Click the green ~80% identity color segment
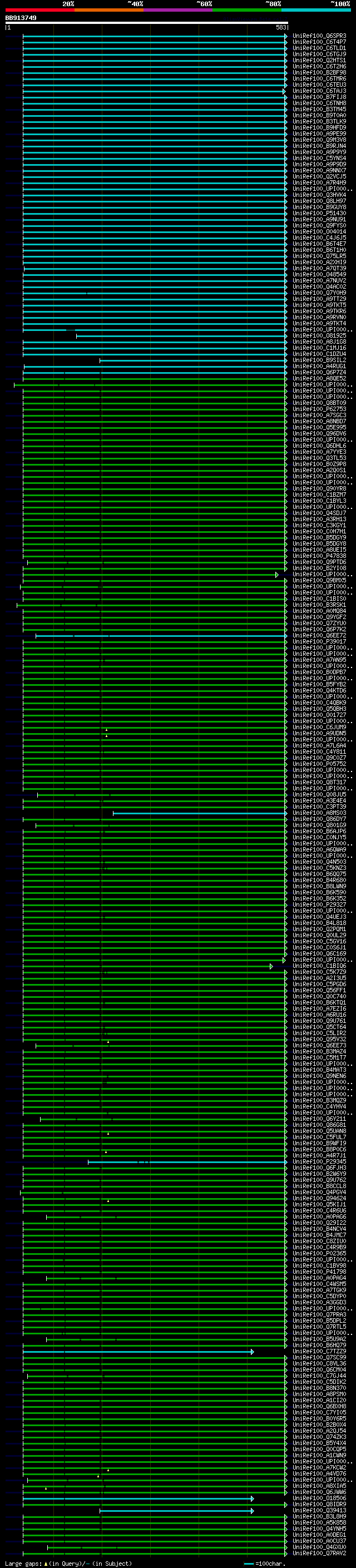This screenshot has width=356, height=1568. tap(247, 10)
